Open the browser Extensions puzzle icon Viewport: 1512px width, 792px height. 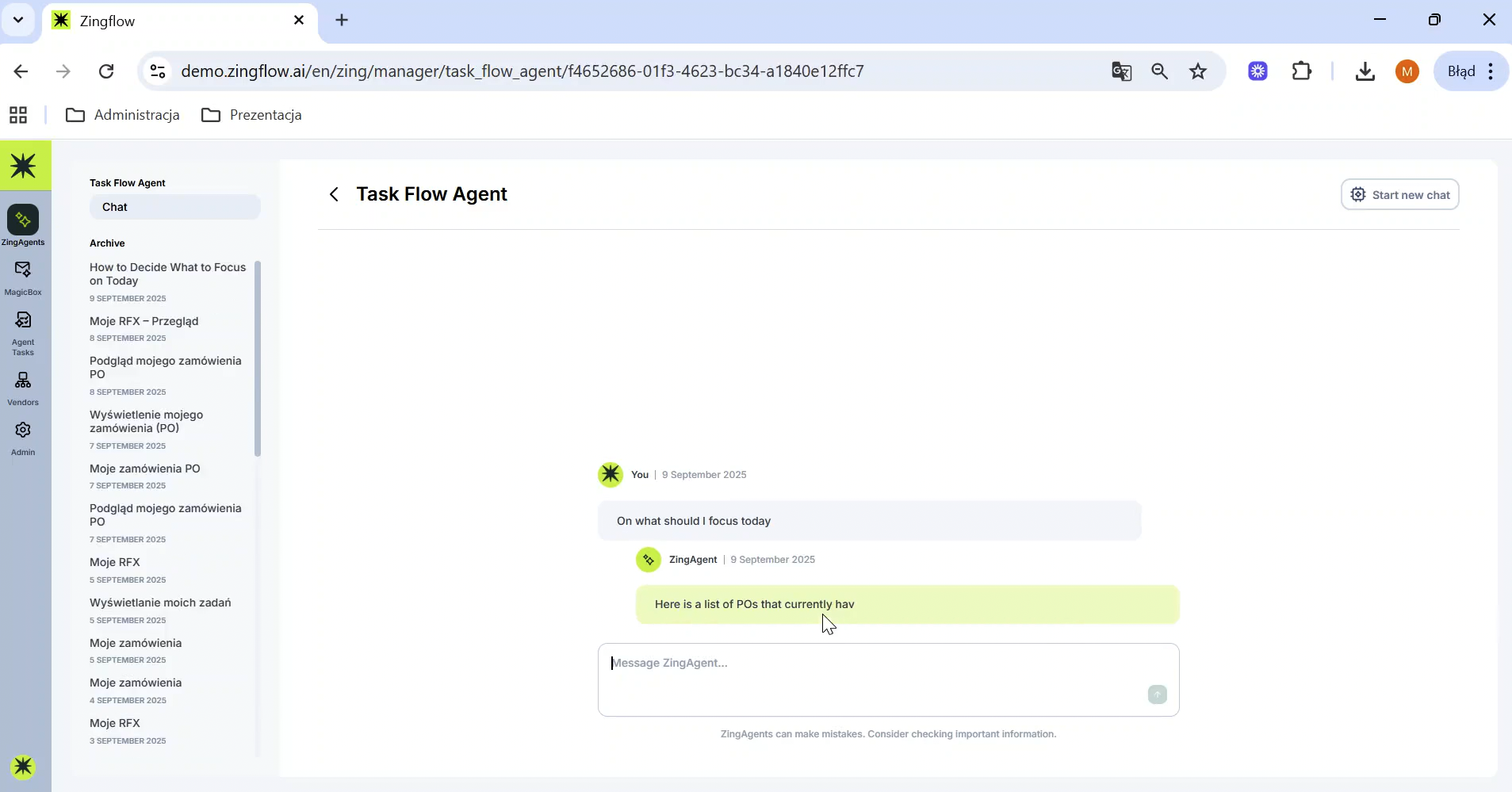[x=1301, y=71]
